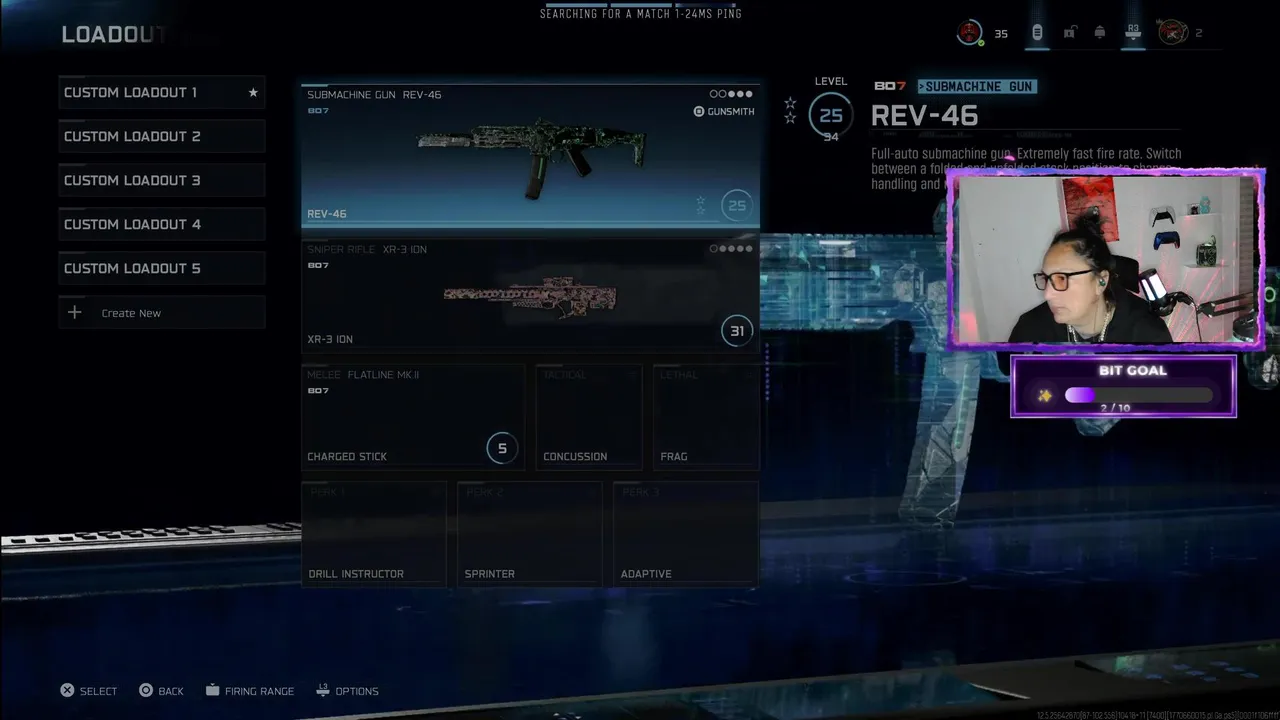Select Custom Loadout 4

click(162, 225)
